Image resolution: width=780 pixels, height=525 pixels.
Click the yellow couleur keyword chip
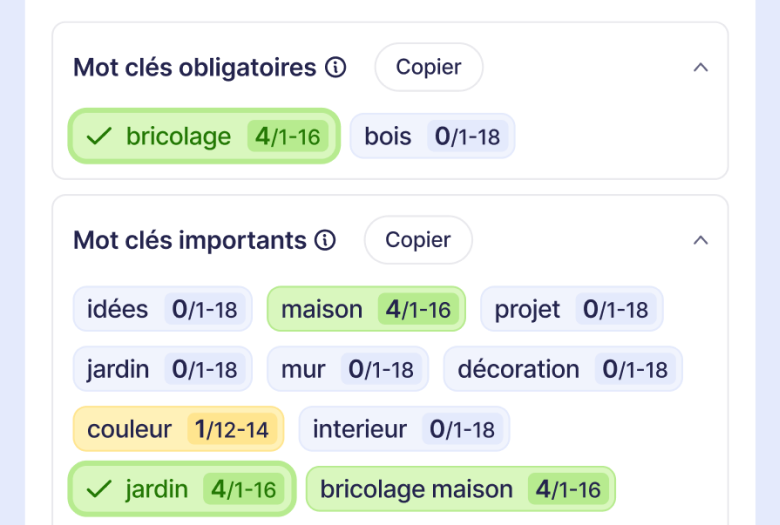[179, 429]
